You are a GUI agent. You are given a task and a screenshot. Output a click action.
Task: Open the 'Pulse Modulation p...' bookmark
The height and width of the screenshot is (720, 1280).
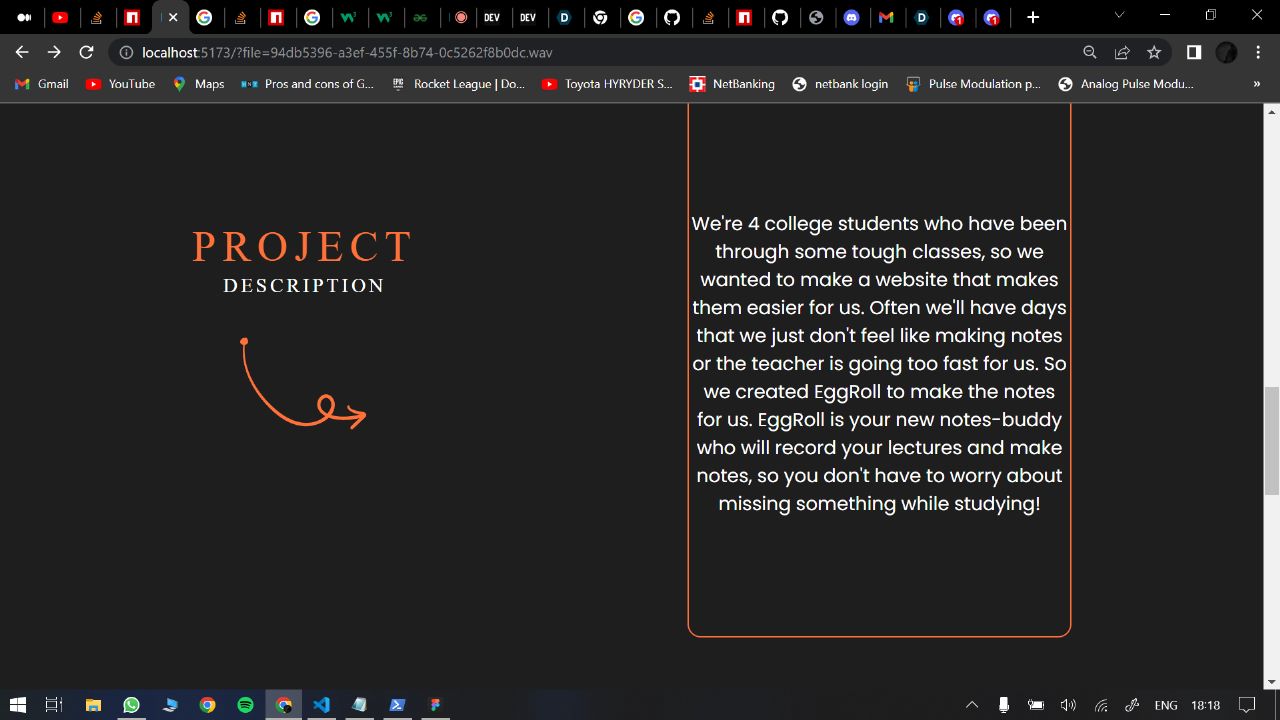(974, 84)
